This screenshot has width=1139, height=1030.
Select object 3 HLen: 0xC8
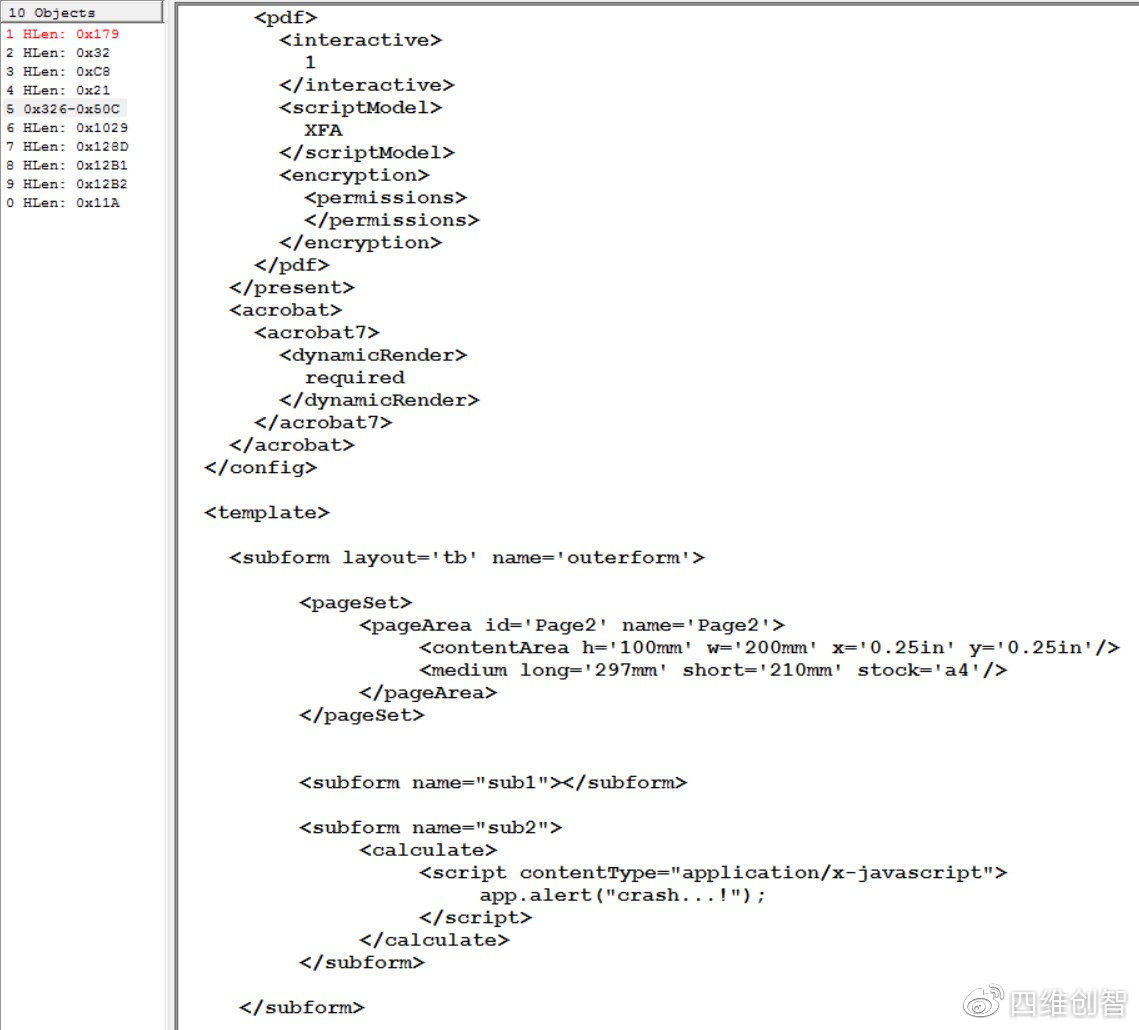pos(58,72)
